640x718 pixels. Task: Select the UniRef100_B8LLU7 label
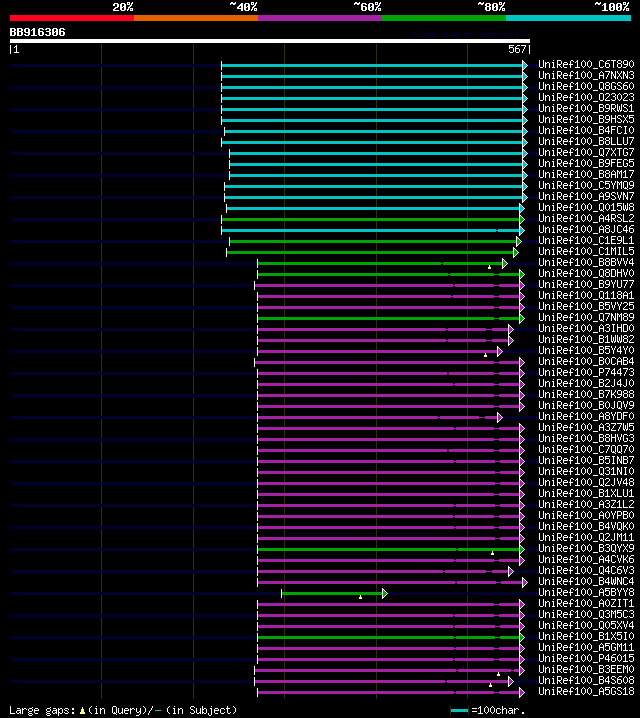pos(586,141)
